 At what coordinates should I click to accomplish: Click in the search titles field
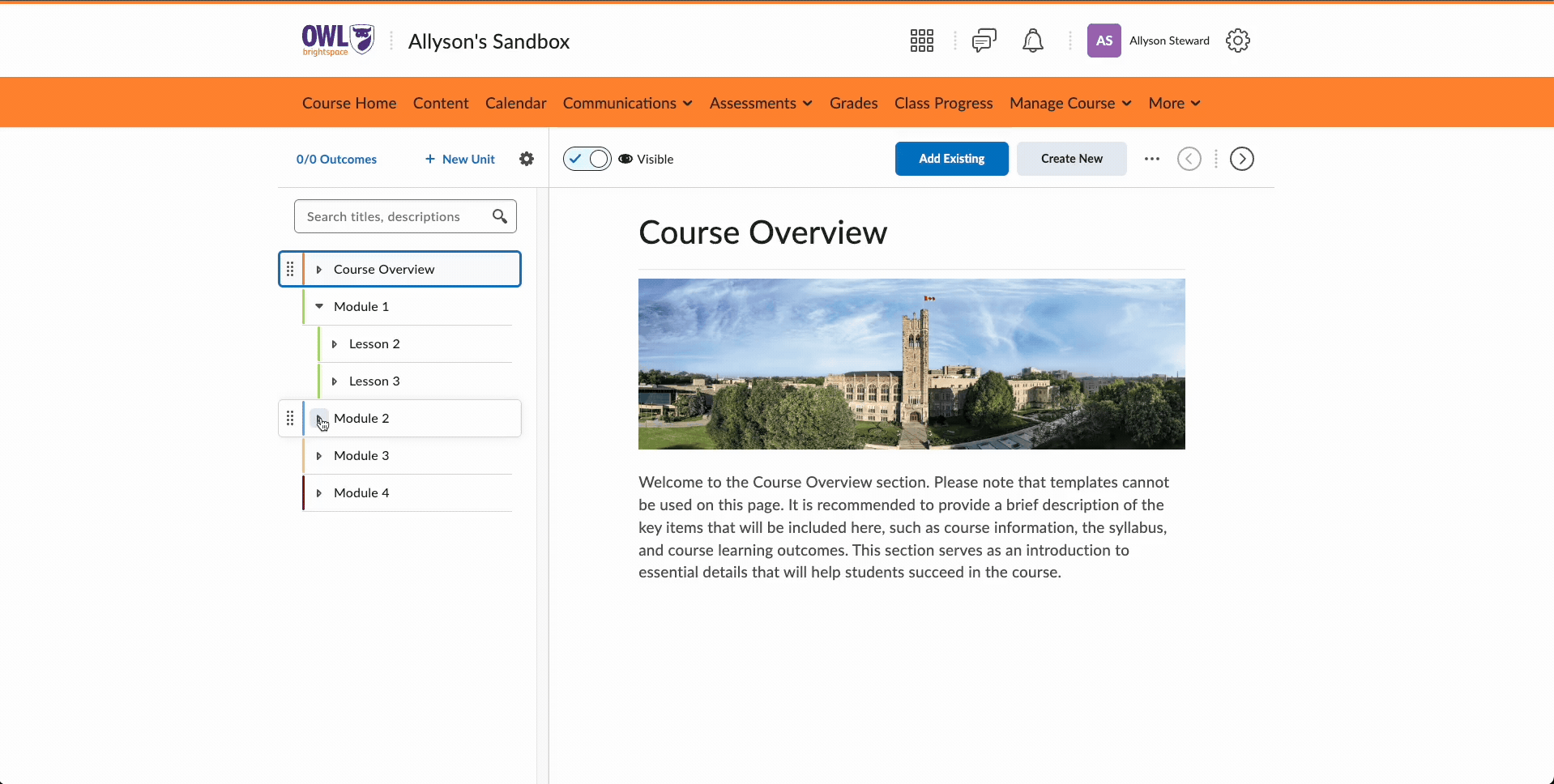pos(393,216)
